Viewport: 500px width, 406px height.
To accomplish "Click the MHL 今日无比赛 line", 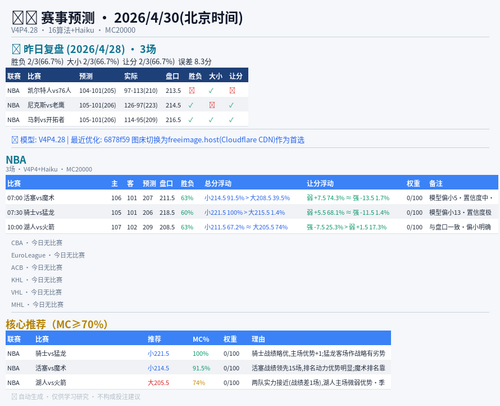I will (x=37, y=305).
